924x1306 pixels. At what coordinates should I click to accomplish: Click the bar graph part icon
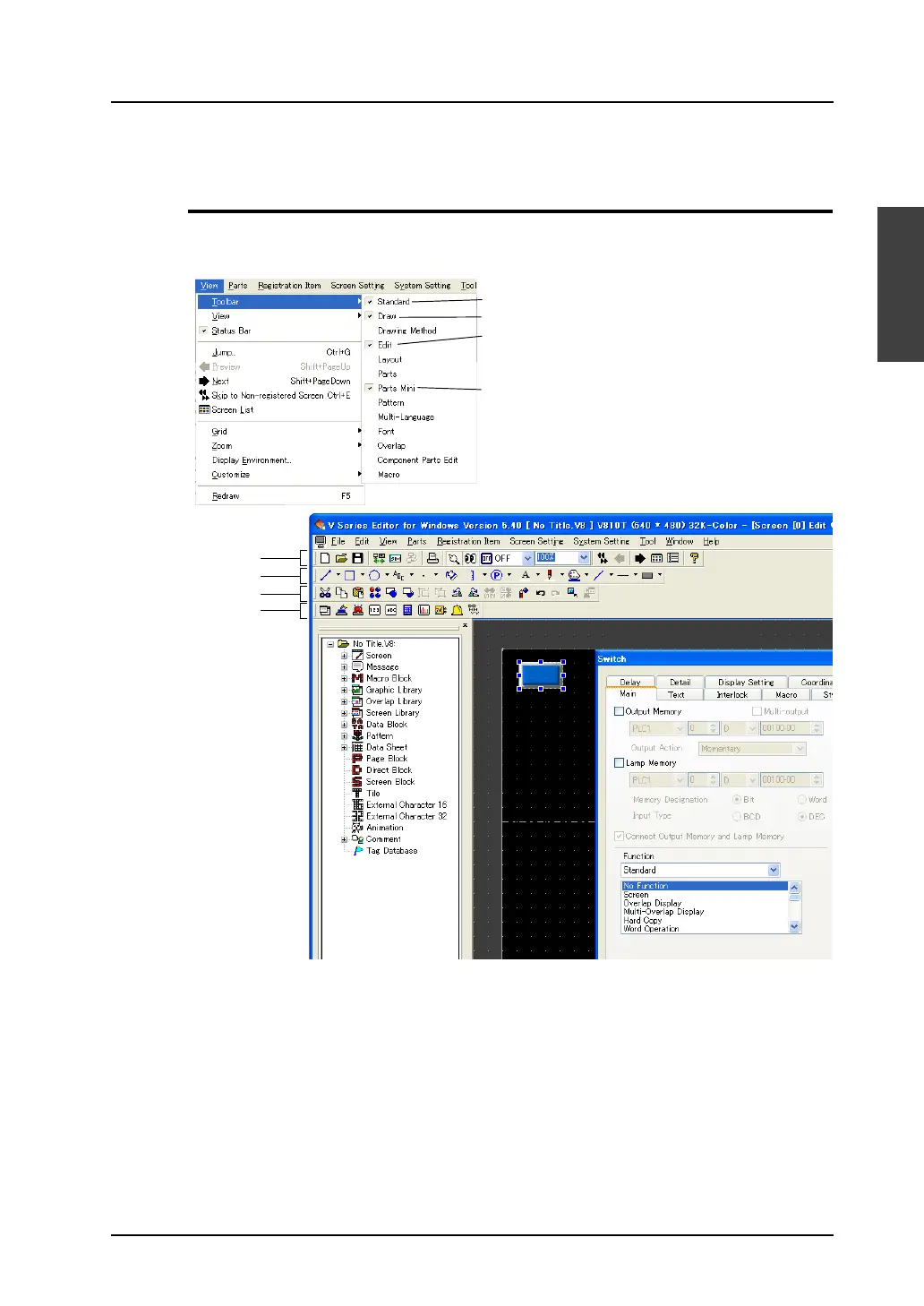(423, 610)
